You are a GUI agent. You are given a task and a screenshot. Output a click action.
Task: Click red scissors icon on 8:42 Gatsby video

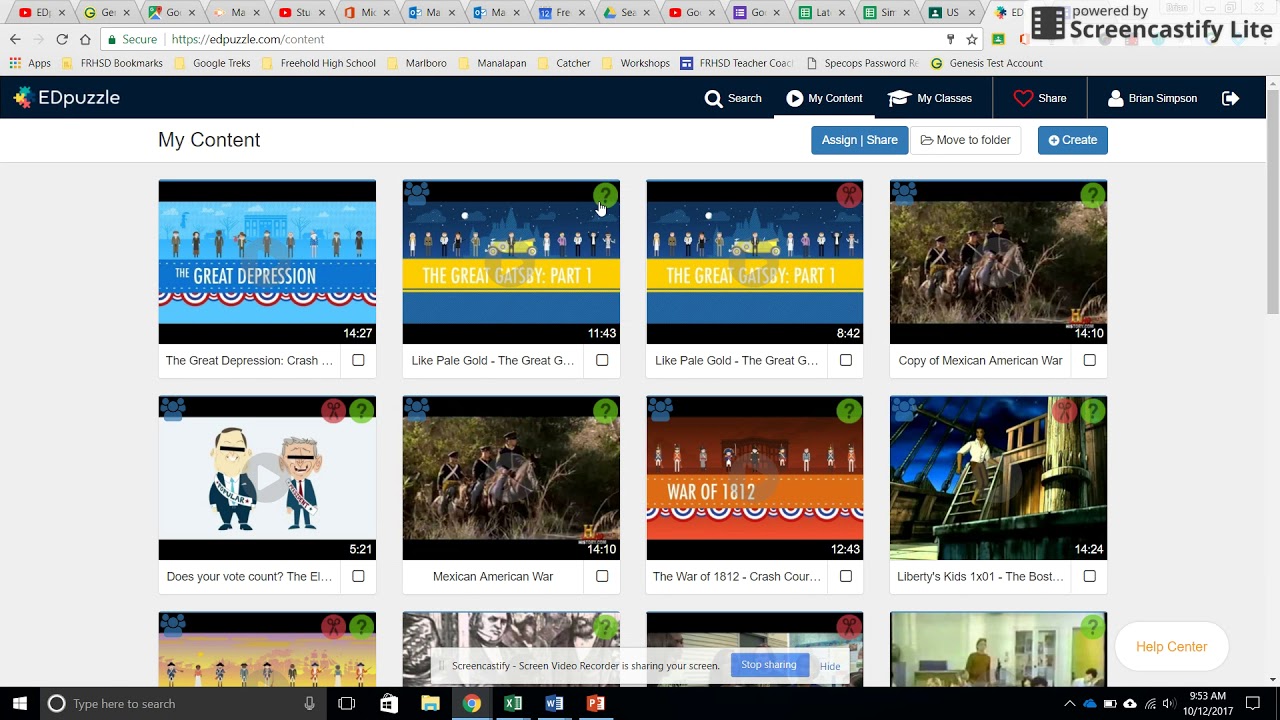pyautogui.click(x=849, y=195)
